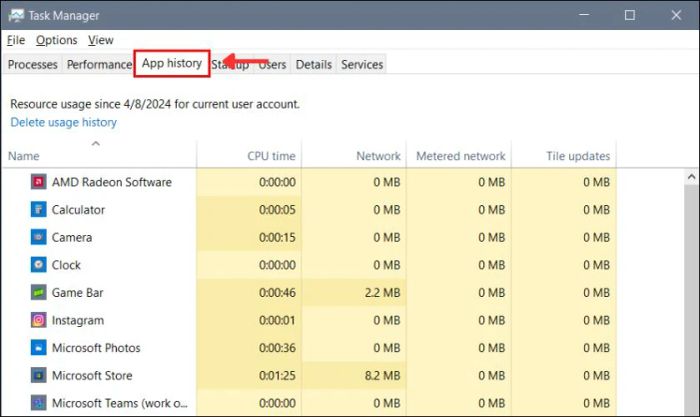
Task: Click Microsoft Store network value 8.2 MB
Action: pos(383,376)
